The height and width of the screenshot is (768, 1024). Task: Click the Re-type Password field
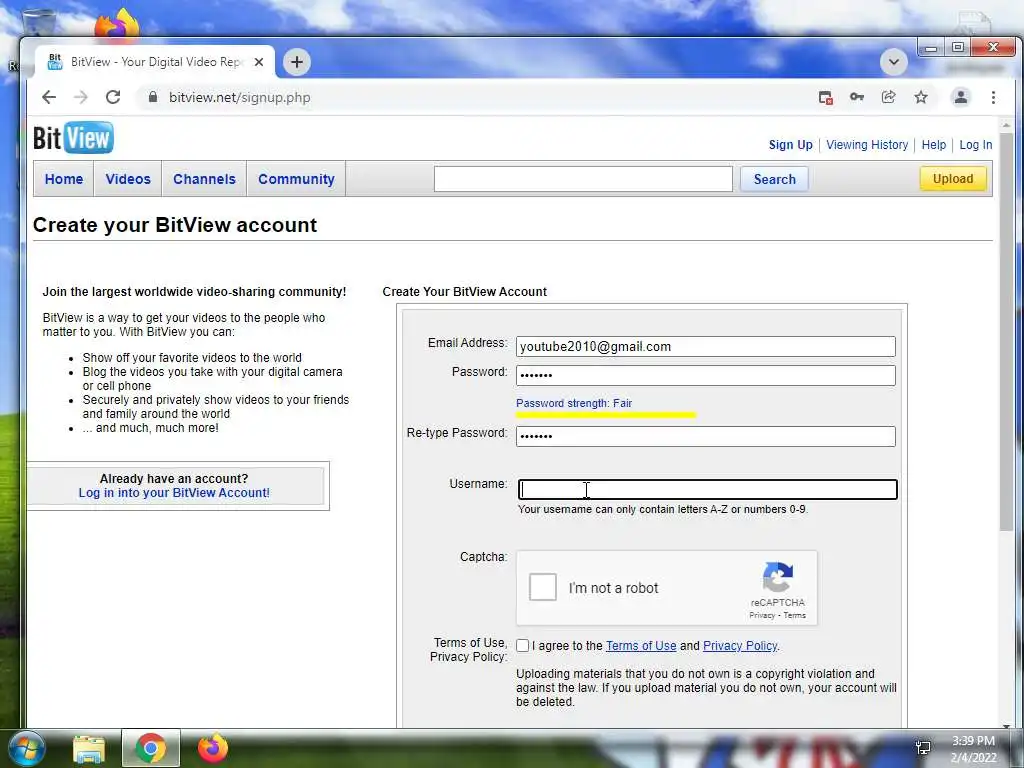coord(705,436)
